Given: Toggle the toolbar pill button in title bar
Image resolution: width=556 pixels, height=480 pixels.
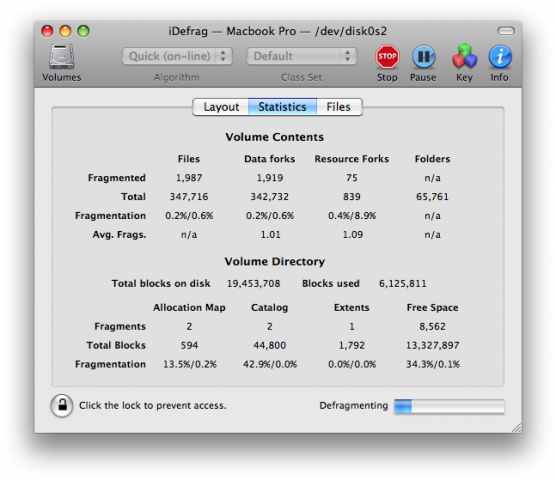Looking at the screenshot, I should 506,31.
